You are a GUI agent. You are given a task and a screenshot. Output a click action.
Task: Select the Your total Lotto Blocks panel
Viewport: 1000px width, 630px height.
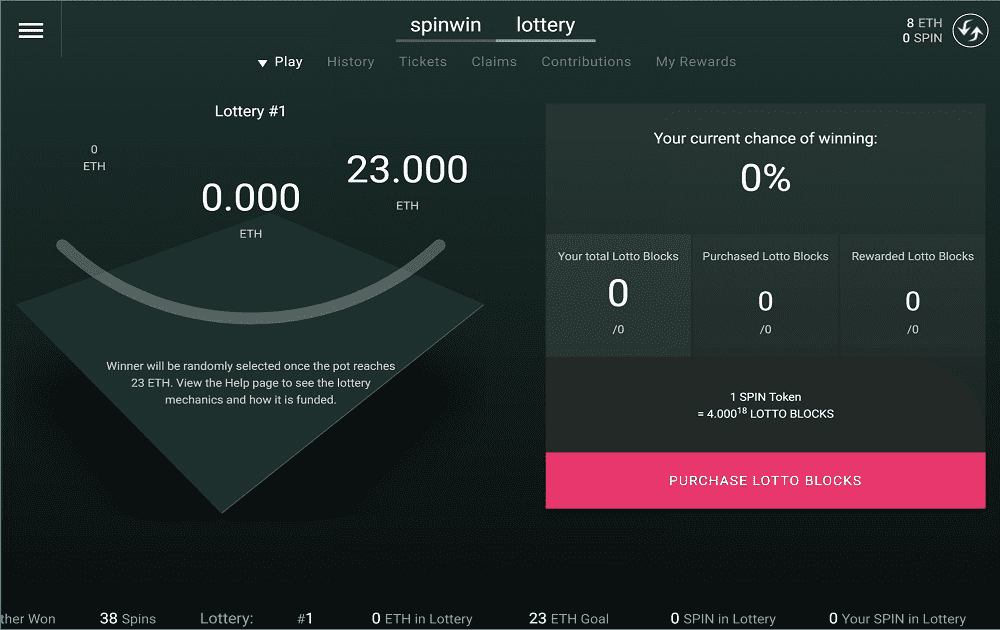618,294
